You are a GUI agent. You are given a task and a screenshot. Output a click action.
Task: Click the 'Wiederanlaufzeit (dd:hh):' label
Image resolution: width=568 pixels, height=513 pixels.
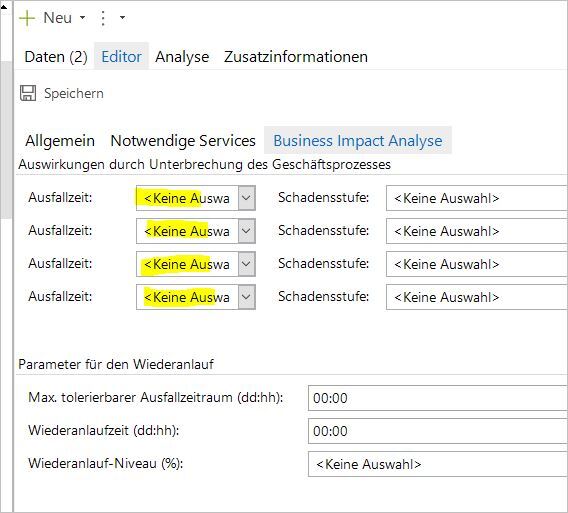click(104, 430)
